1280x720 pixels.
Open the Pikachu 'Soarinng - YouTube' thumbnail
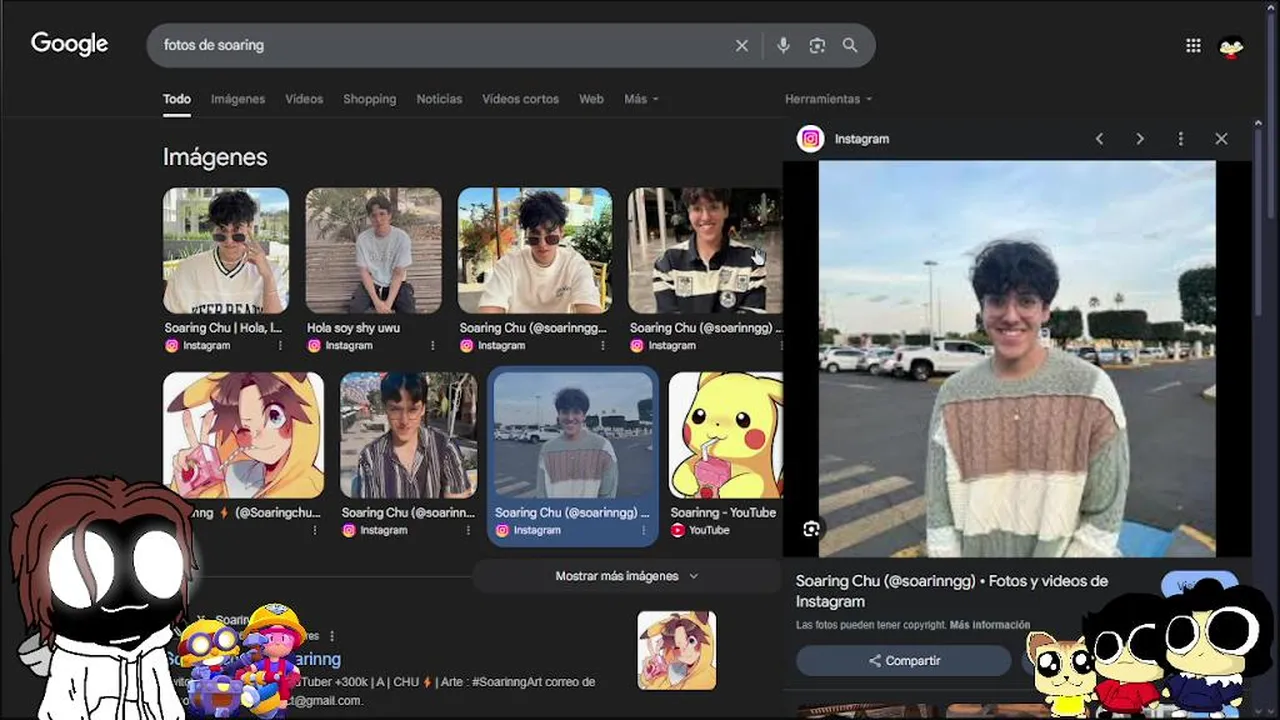725,435
